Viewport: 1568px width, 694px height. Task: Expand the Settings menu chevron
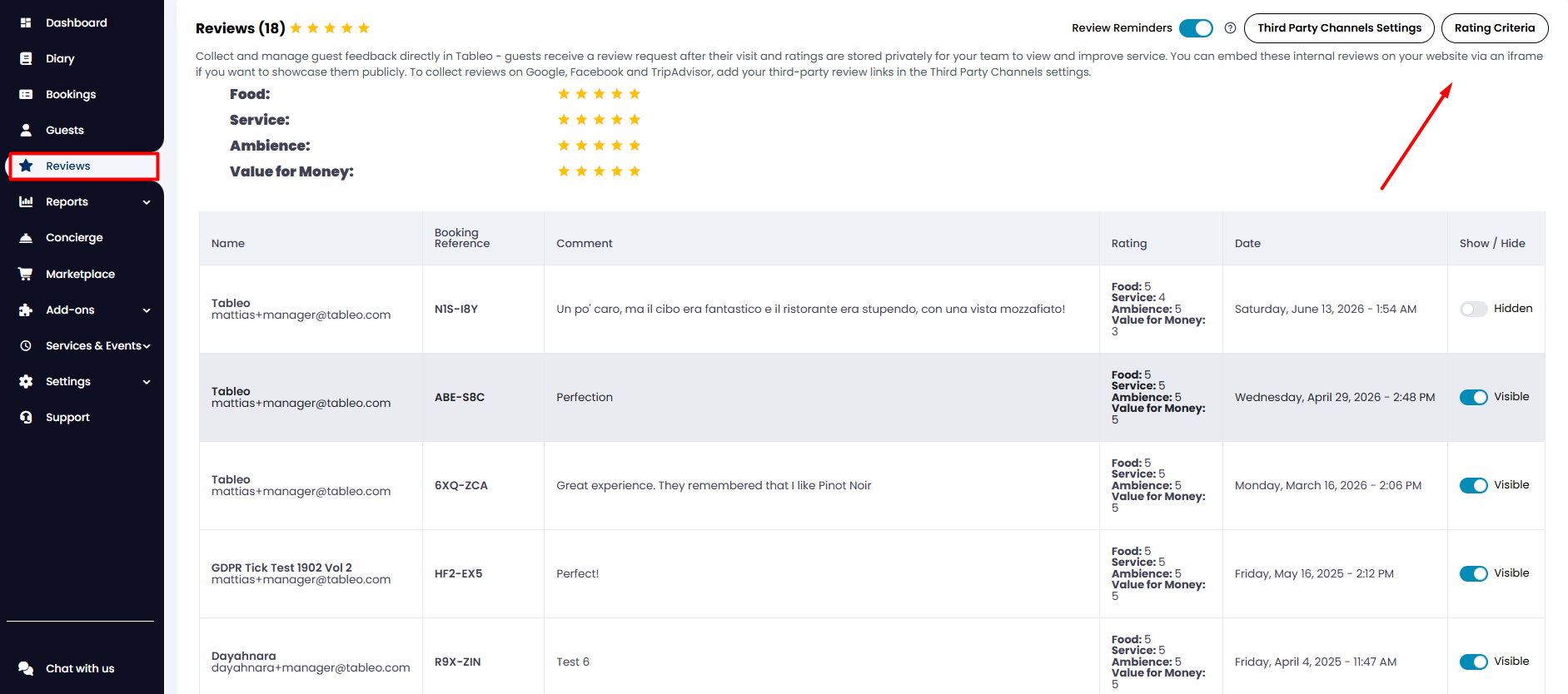[x=147, y=382]
